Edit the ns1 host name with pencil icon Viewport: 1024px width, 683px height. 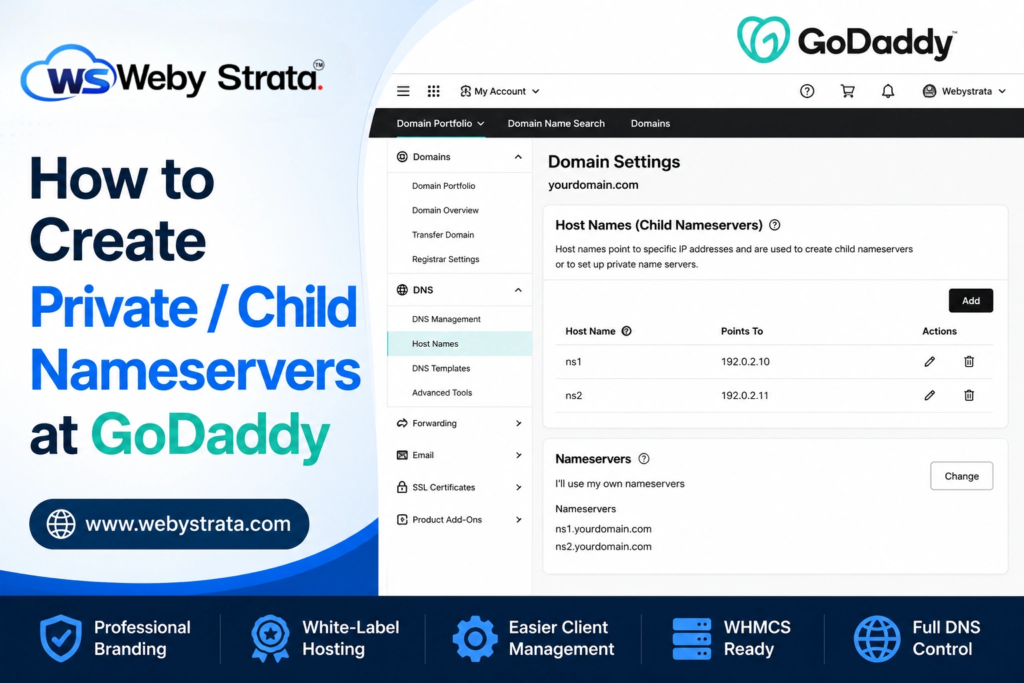tap(929, 362)
